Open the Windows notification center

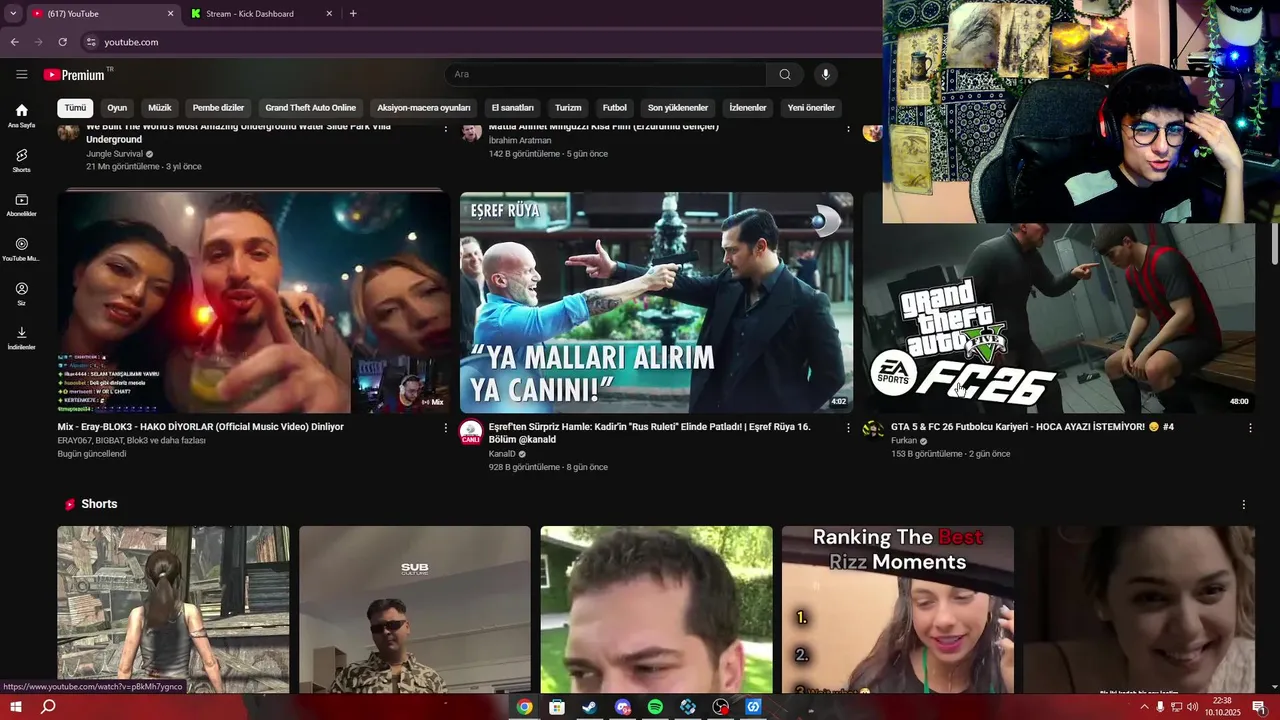1259,707
